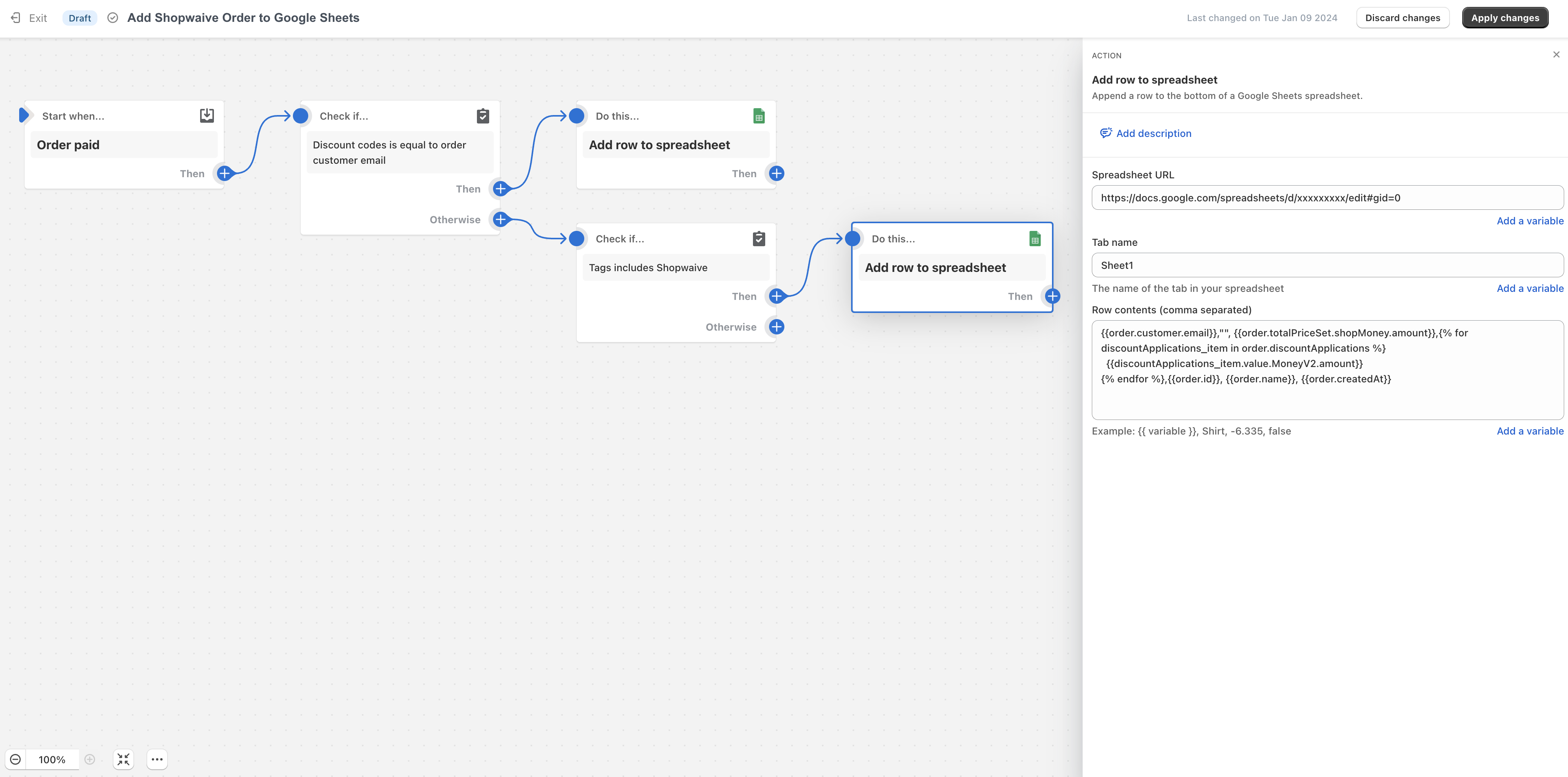Click the Then plus on Tags includes Shopwaive
The width and height of the screenshot is (1568, 777).
point(776,296)
